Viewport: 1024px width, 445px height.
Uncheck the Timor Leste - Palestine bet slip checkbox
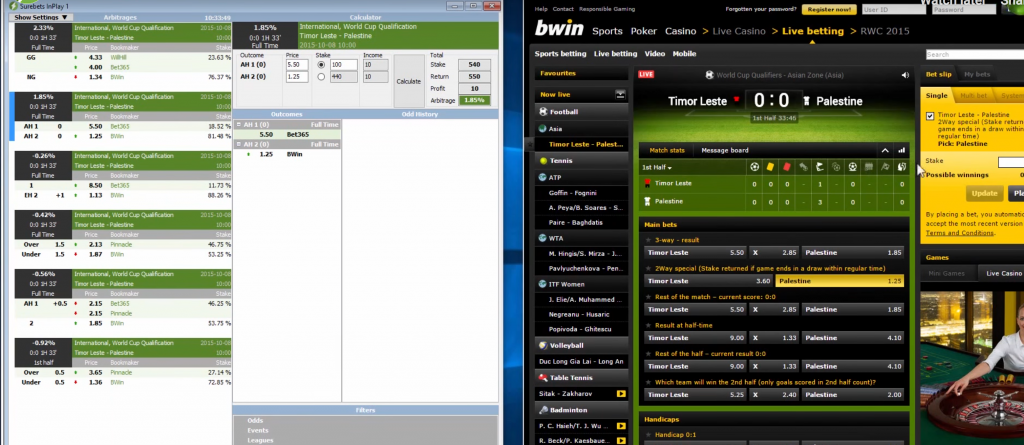click(930, 116)
